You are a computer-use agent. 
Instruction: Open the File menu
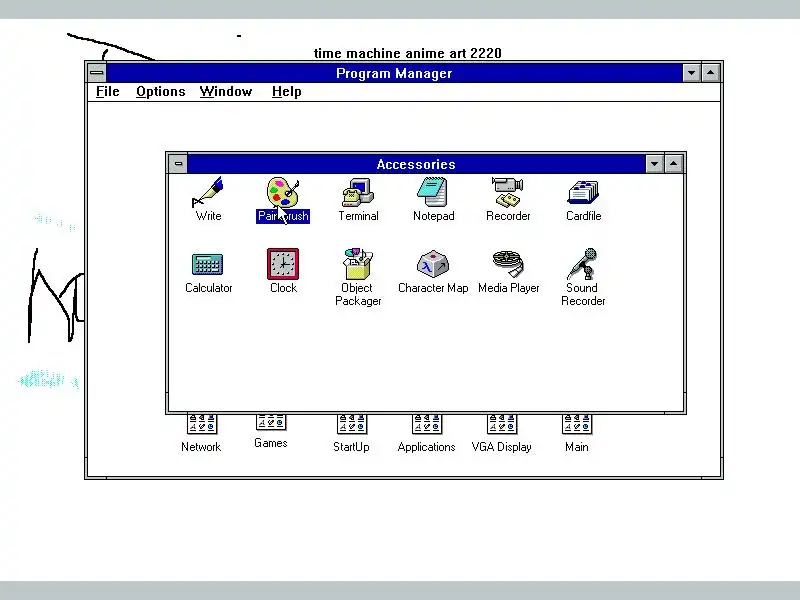[x=108, y=92]
